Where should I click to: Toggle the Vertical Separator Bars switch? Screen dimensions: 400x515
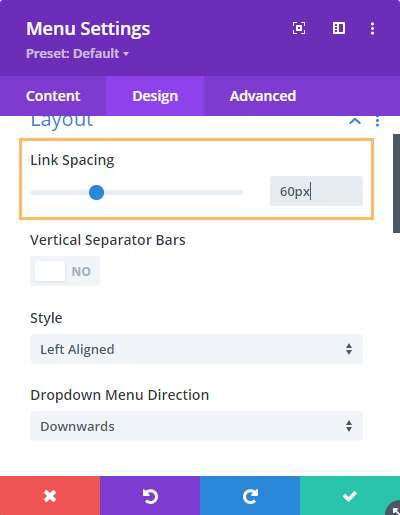pos(65,271)
